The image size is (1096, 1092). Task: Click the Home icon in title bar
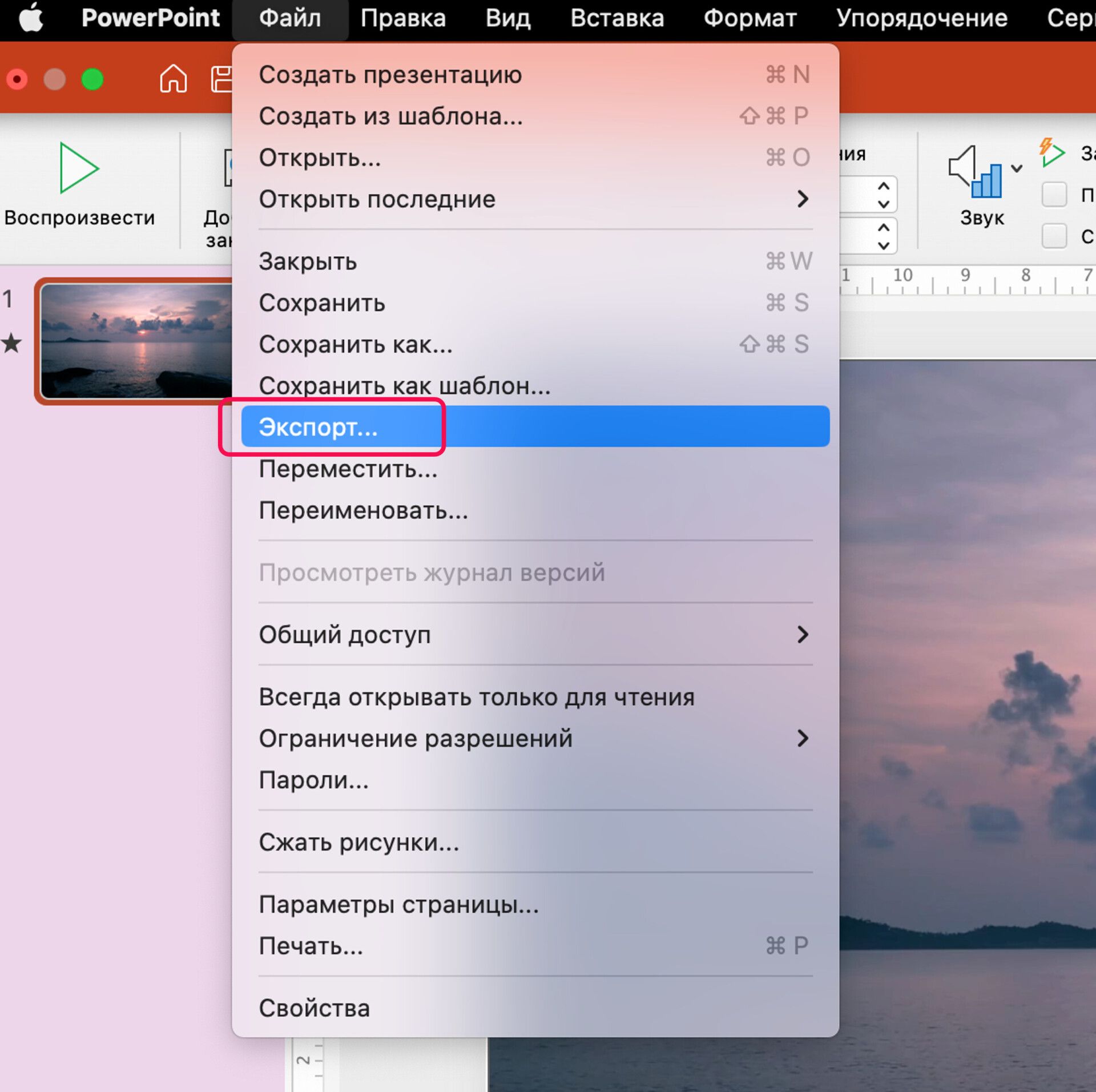coord(173,79)
